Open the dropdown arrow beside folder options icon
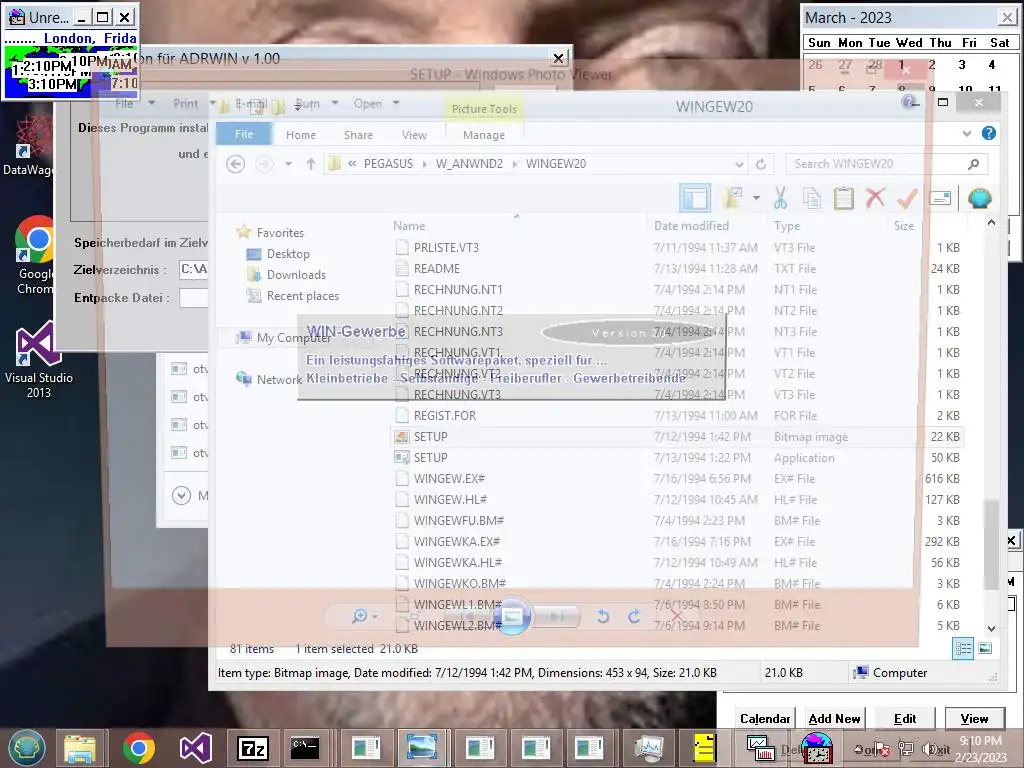The width and height of the screenshot is (1024, 768). [x=756, y=198]
